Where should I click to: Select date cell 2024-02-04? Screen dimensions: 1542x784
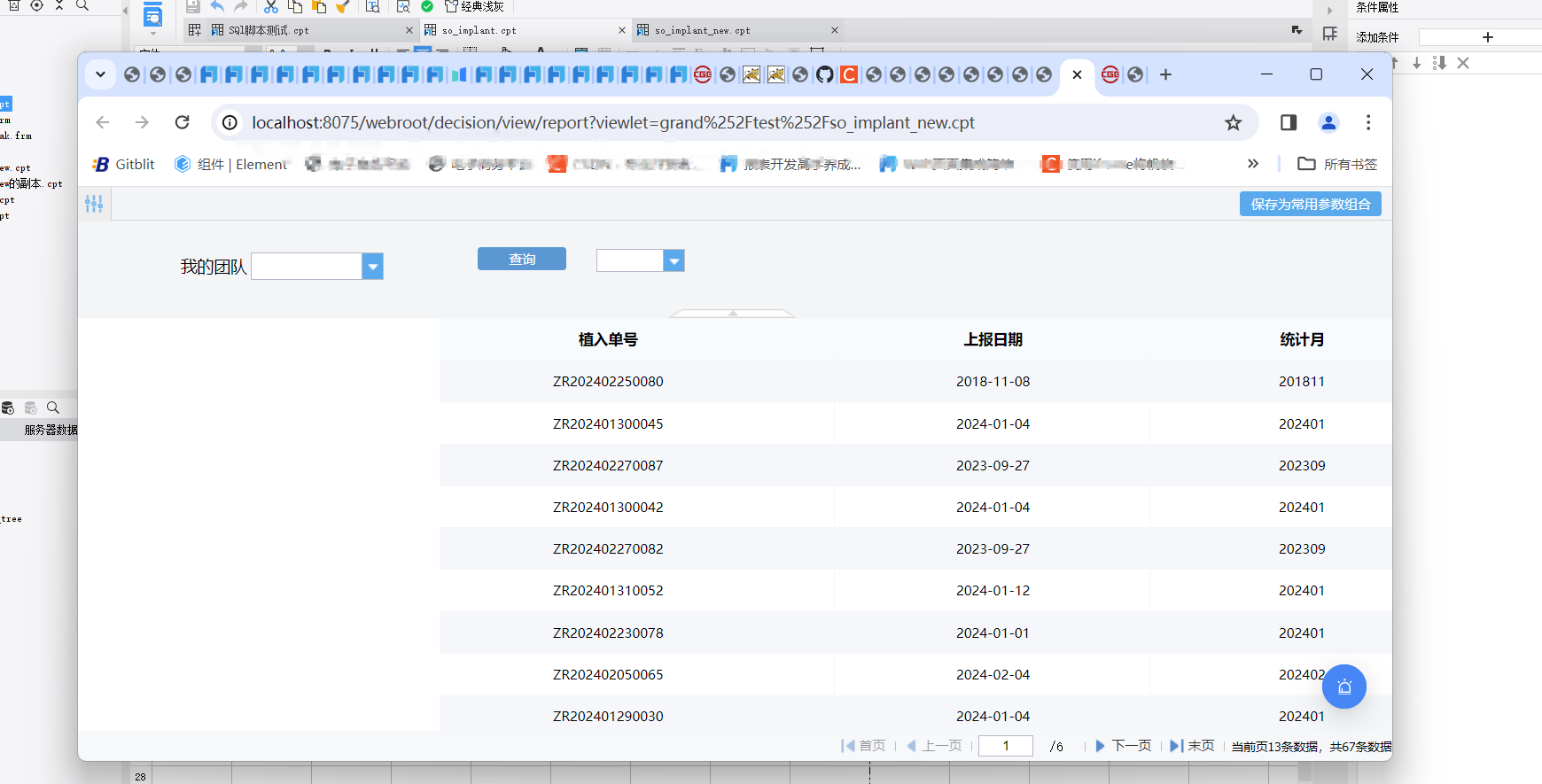coord(993,675)
